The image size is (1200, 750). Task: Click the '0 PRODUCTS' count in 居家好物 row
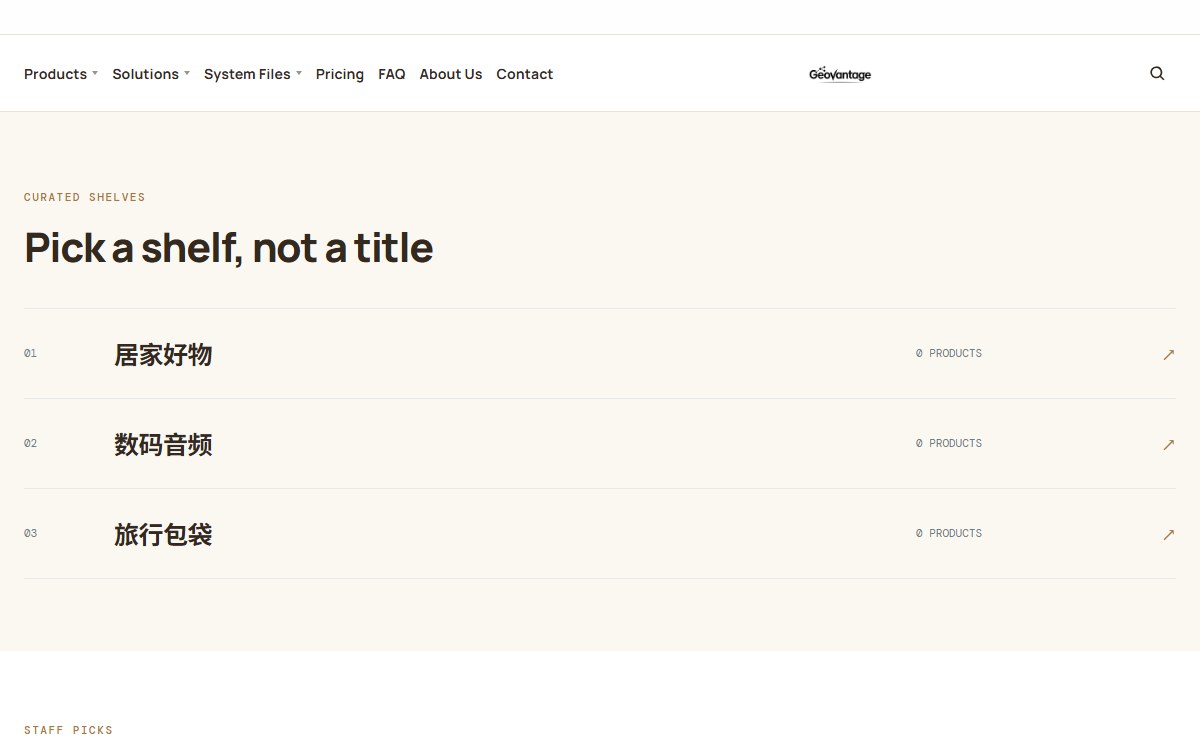click(x=949, y=353)
